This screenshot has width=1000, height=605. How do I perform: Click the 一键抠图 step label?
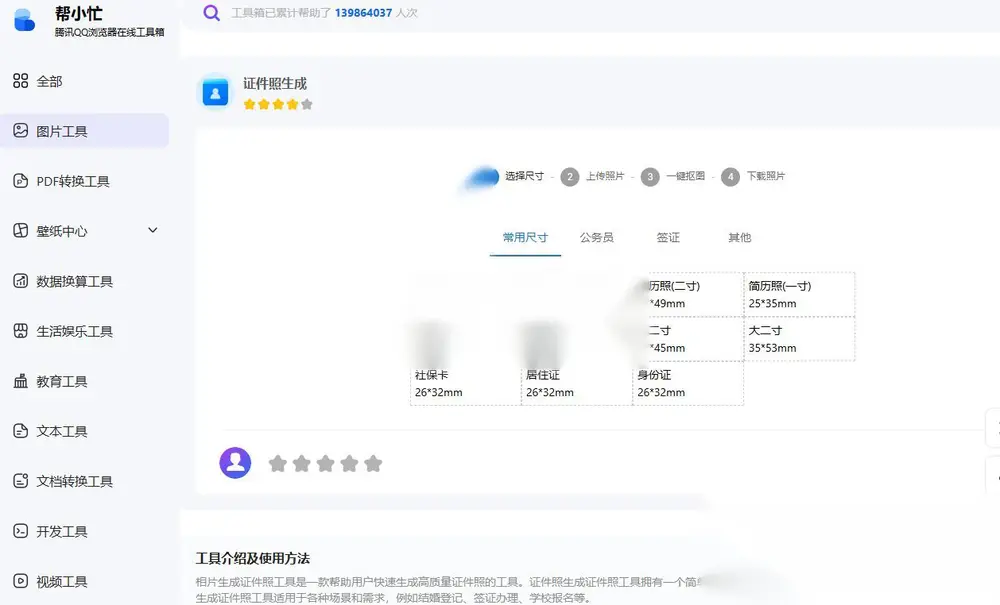tap(686, 176)
